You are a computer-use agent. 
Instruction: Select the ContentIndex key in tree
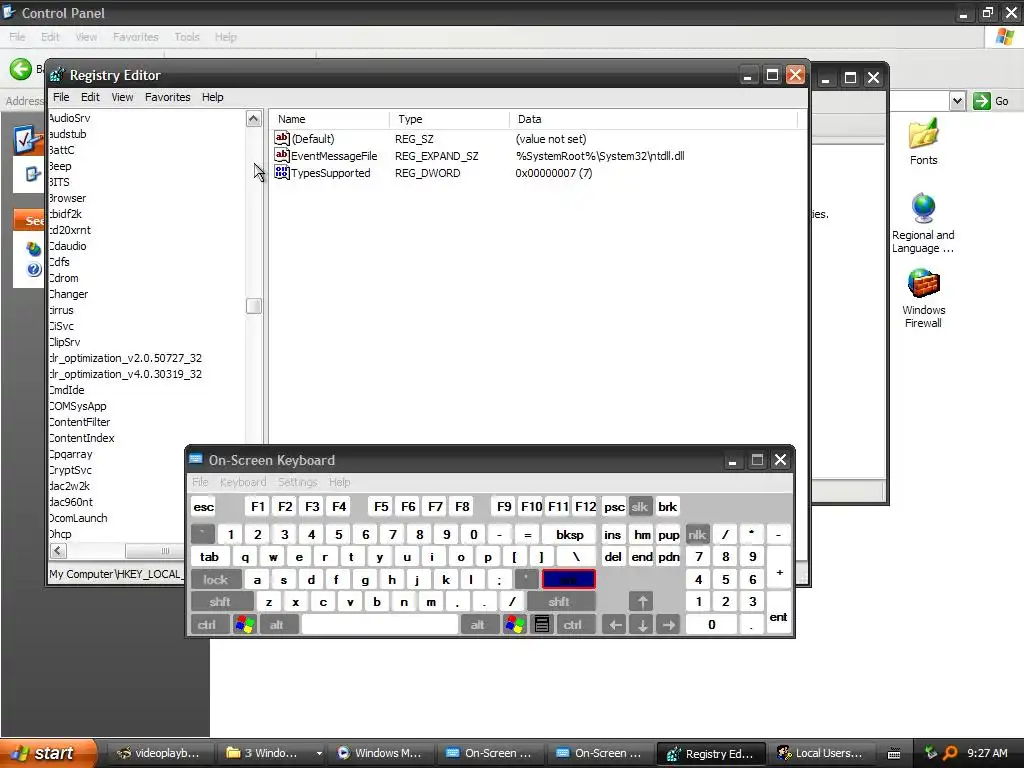(82, 438)
